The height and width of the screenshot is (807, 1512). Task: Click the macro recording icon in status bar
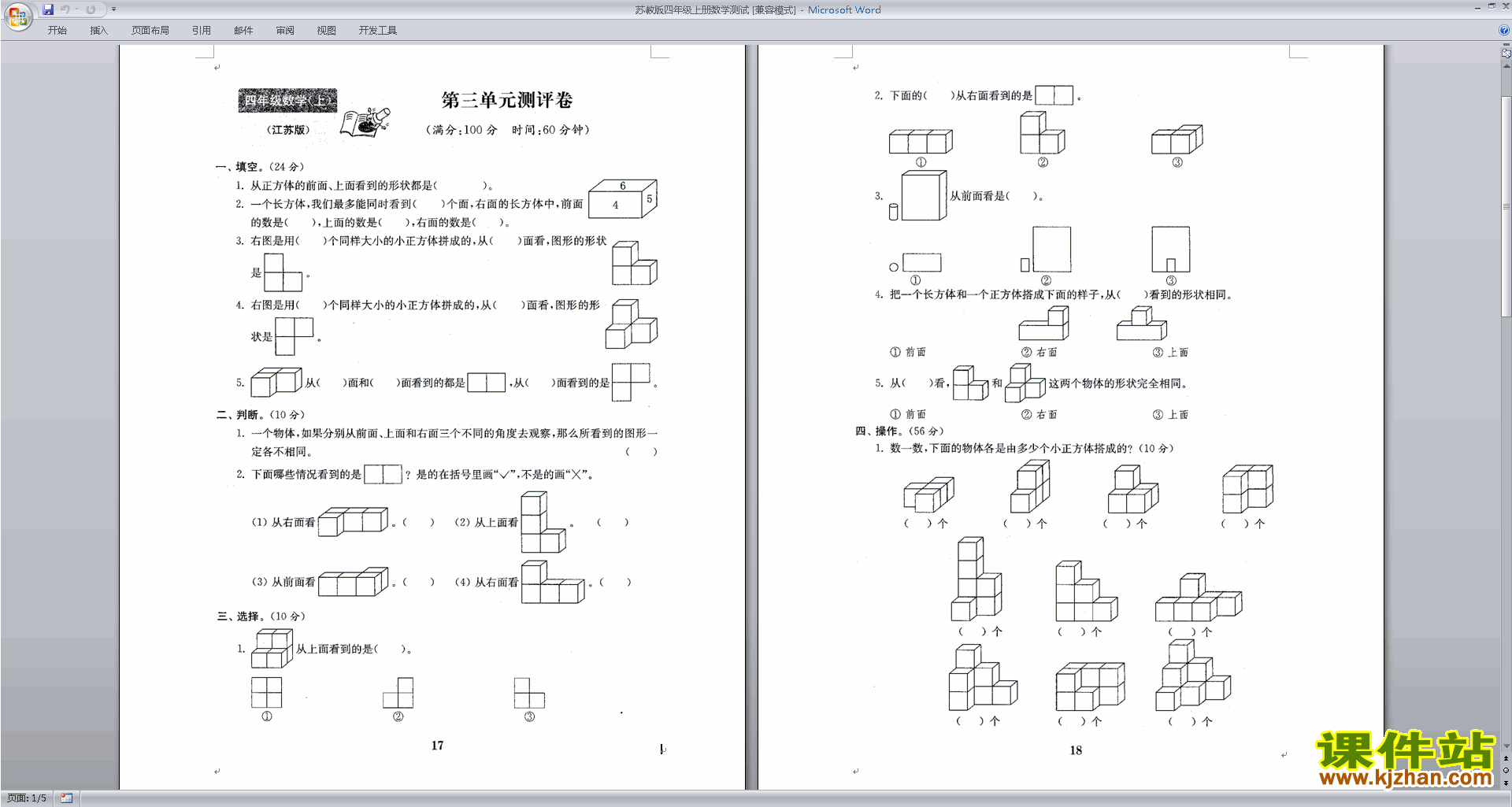pyautogui.click(x=67, y=798)
